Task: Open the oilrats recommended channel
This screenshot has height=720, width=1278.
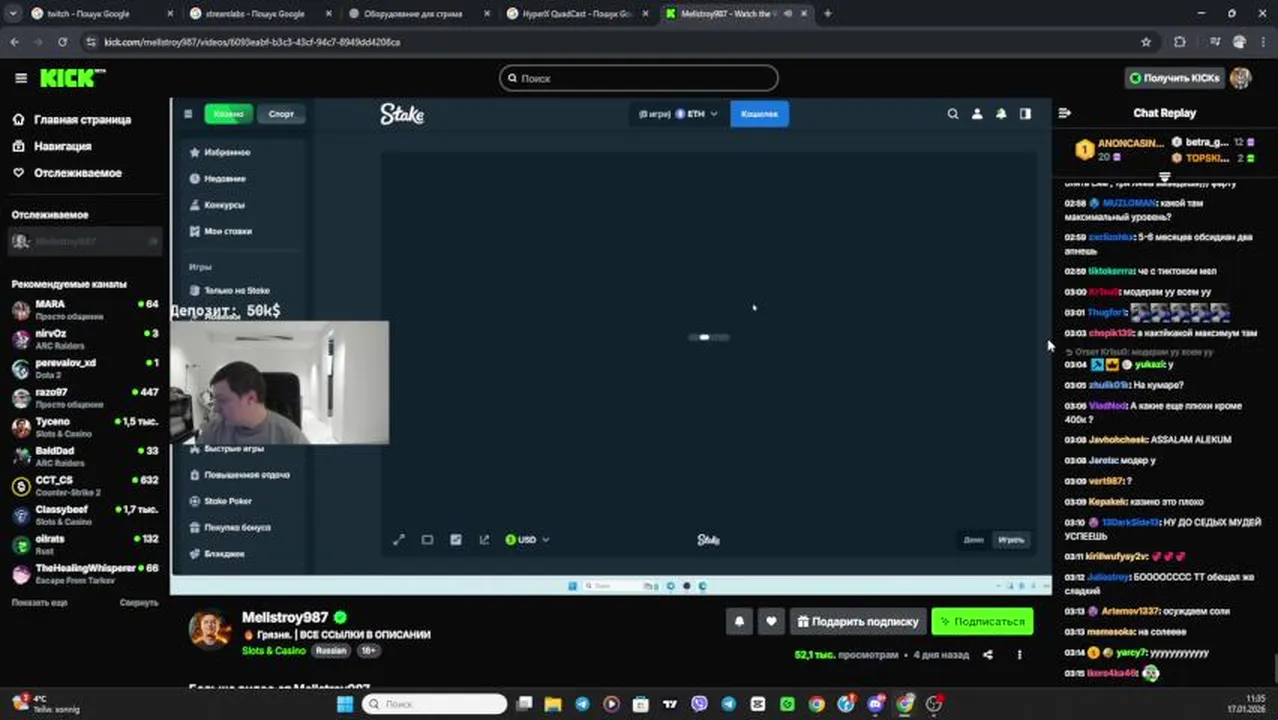Action: tap(85, 544)
